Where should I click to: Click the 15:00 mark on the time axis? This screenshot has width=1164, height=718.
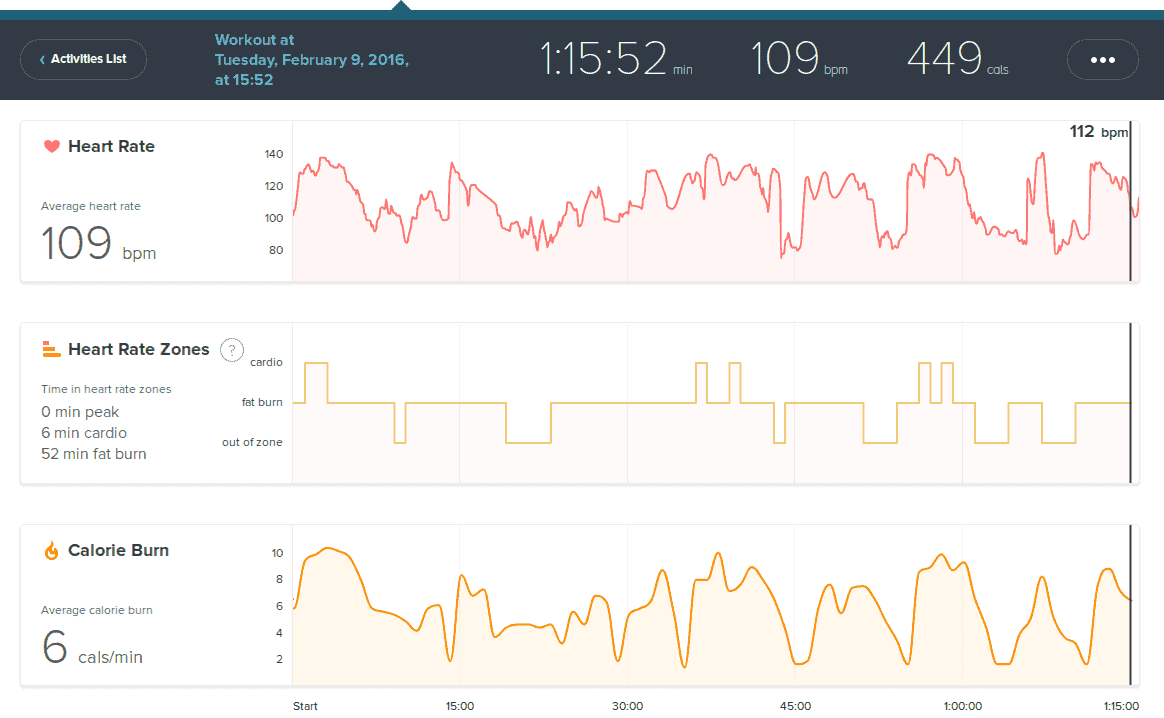click(460, 706)
